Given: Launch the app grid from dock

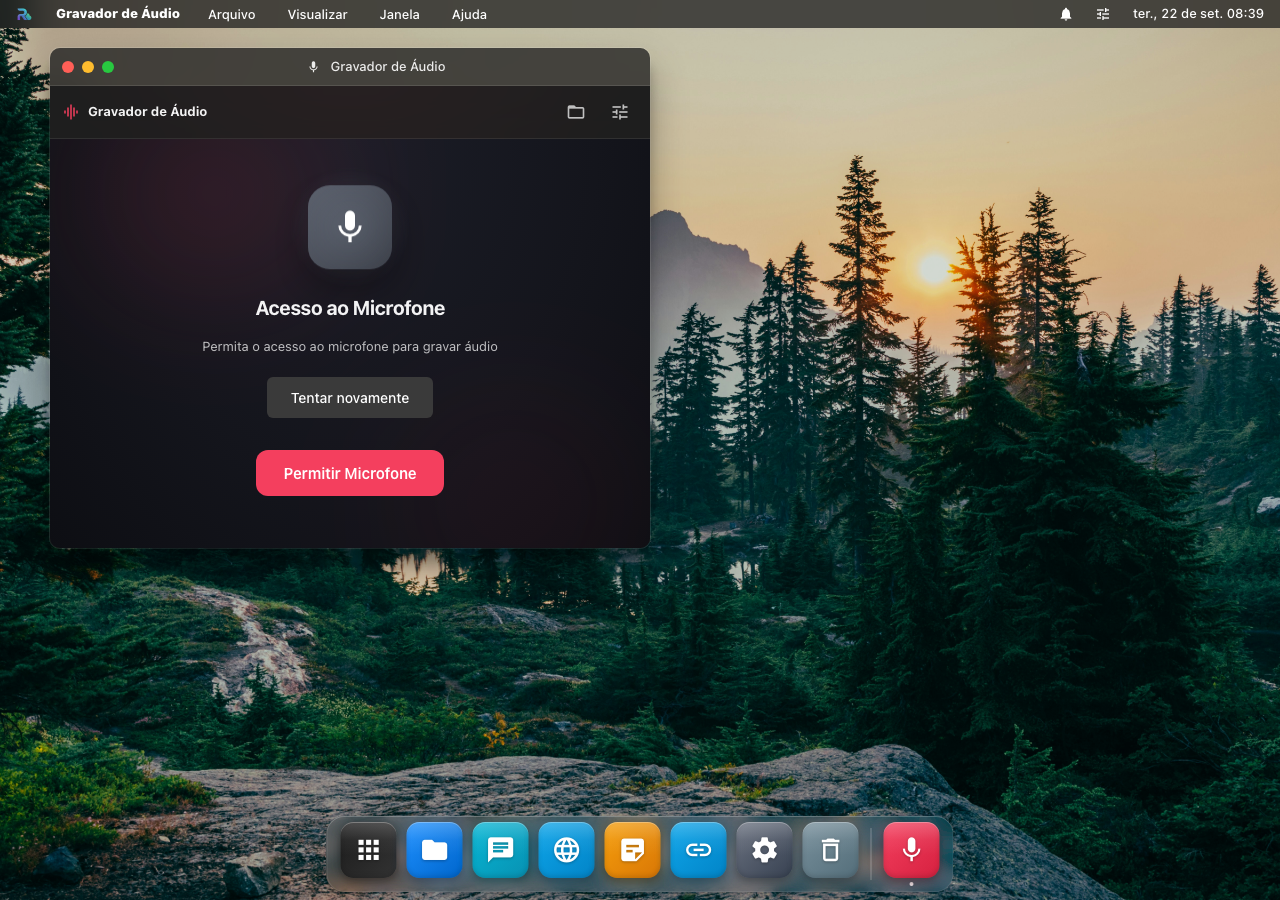Looking at the screenshot, I should point(369,850).
